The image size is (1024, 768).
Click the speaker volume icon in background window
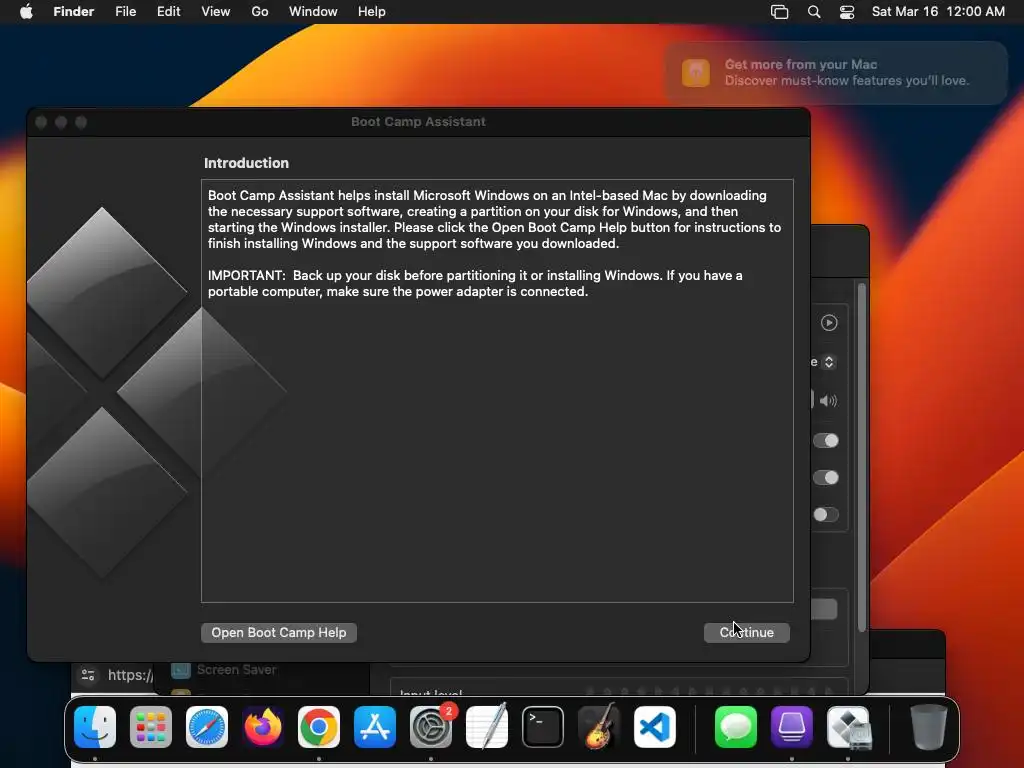click(828, 400)
